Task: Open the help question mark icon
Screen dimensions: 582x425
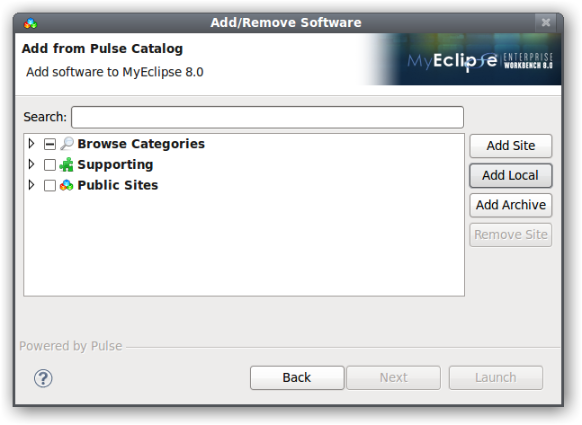Action: [x=43, y=378]
